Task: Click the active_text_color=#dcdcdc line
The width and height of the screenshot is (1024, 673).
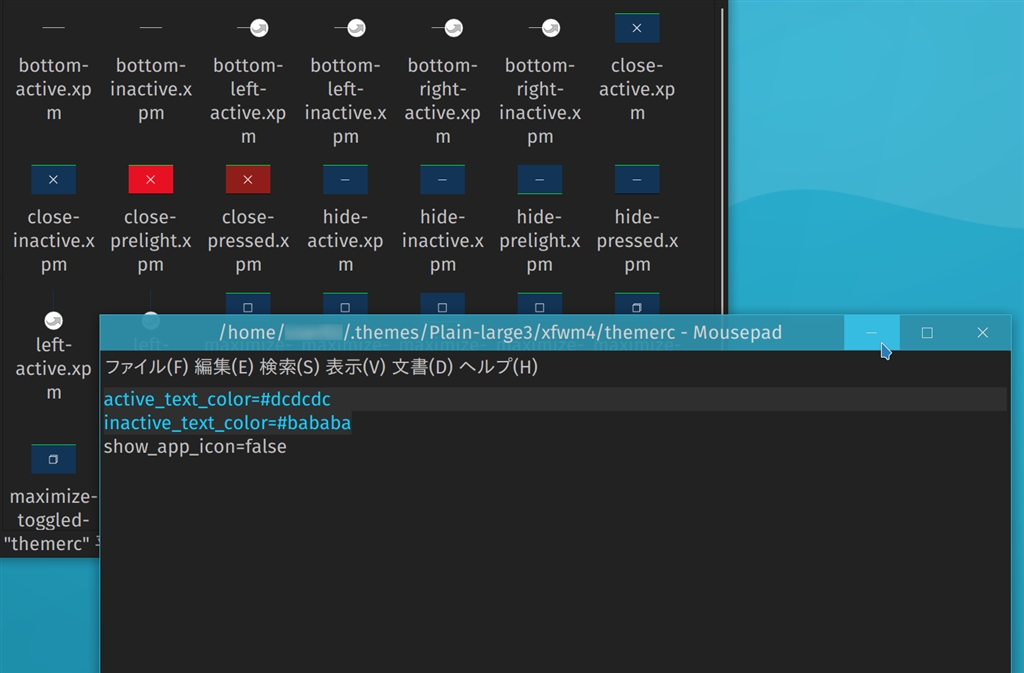Action: point(555,399)
